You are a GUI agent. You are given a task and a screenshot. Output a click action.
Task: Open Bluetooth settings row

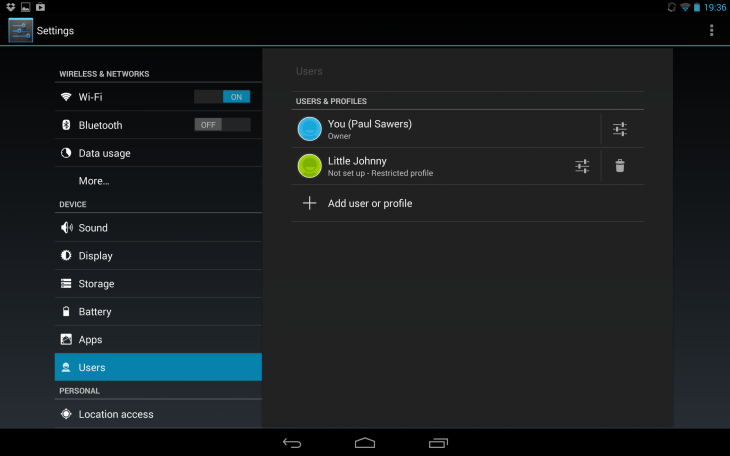[158, 125]
